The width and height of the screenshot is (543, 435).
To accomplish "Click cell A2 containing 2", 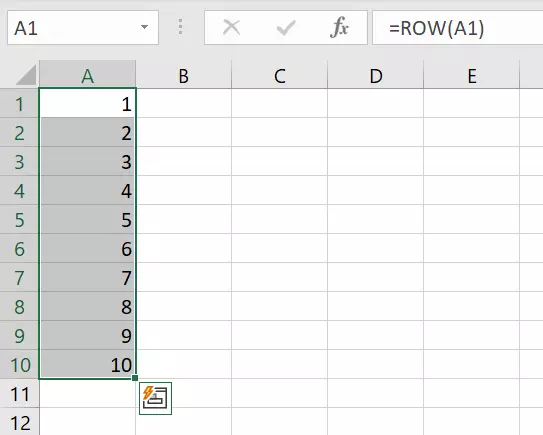I will [88, 133].
